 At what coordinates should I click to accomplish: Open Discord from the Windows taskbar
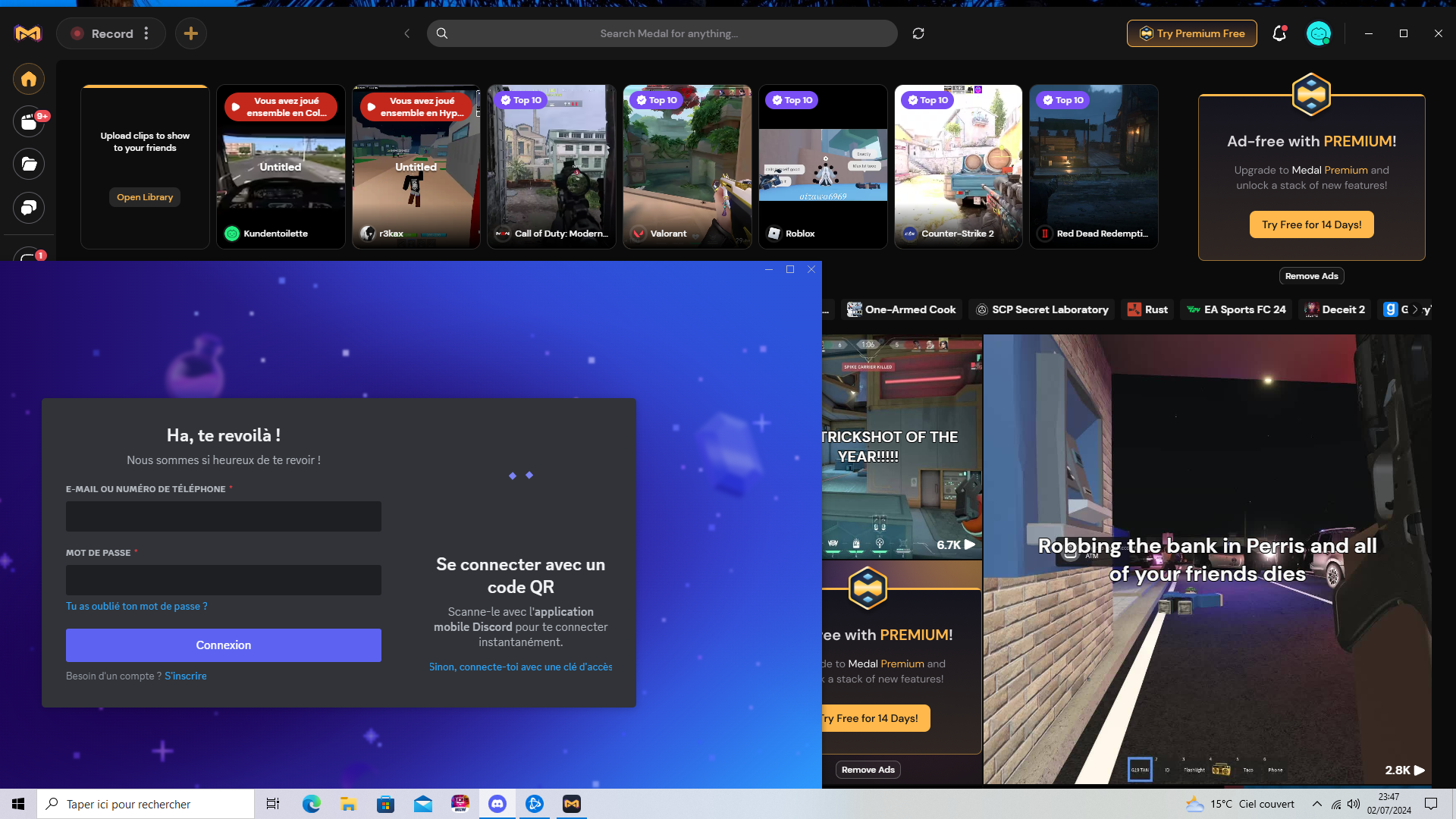pyautogui.click(x=497, y=804)
